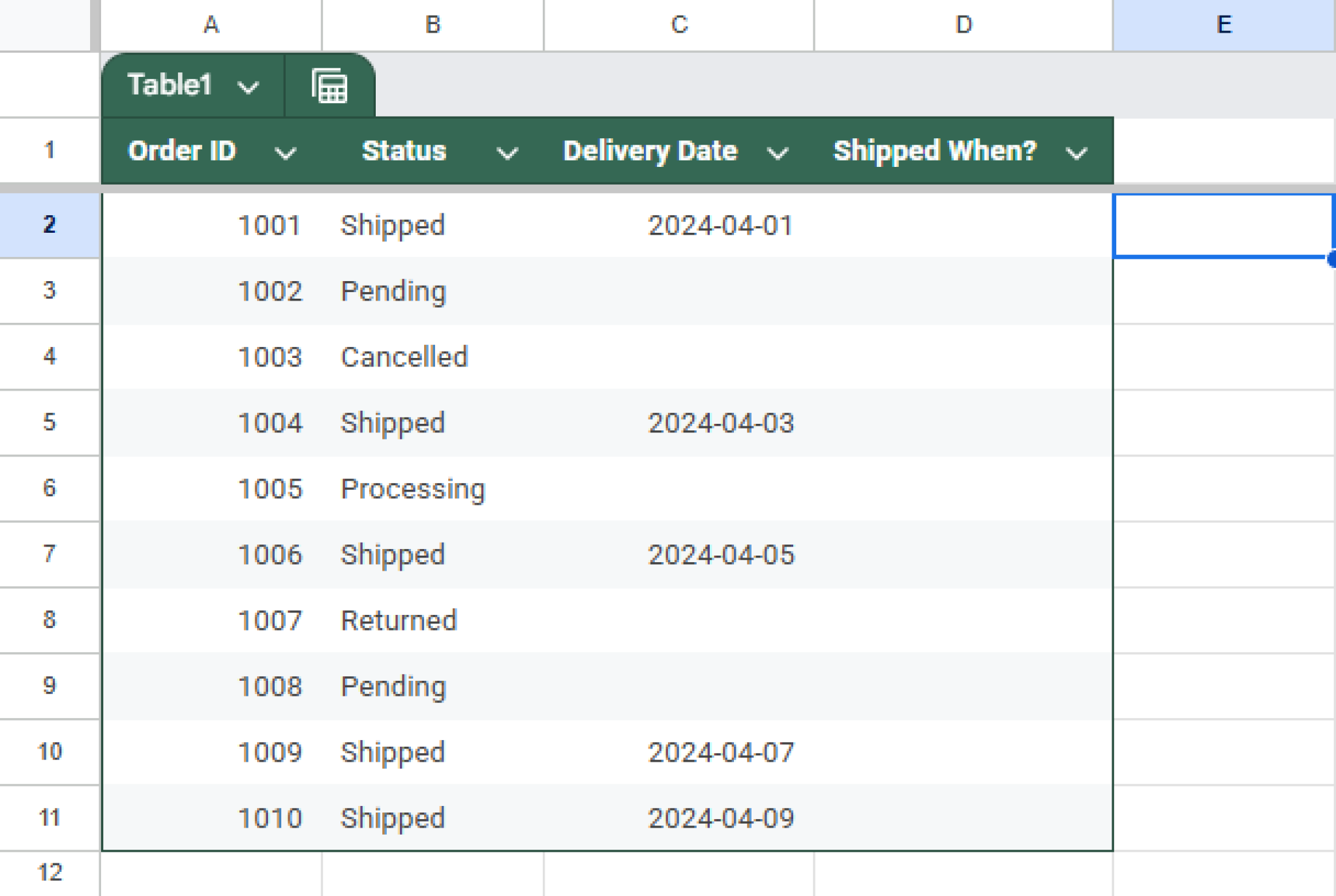Select the Cancelled status cell for order 1003
Screen dimensions: 1336x896
click(x=431, y=357)
